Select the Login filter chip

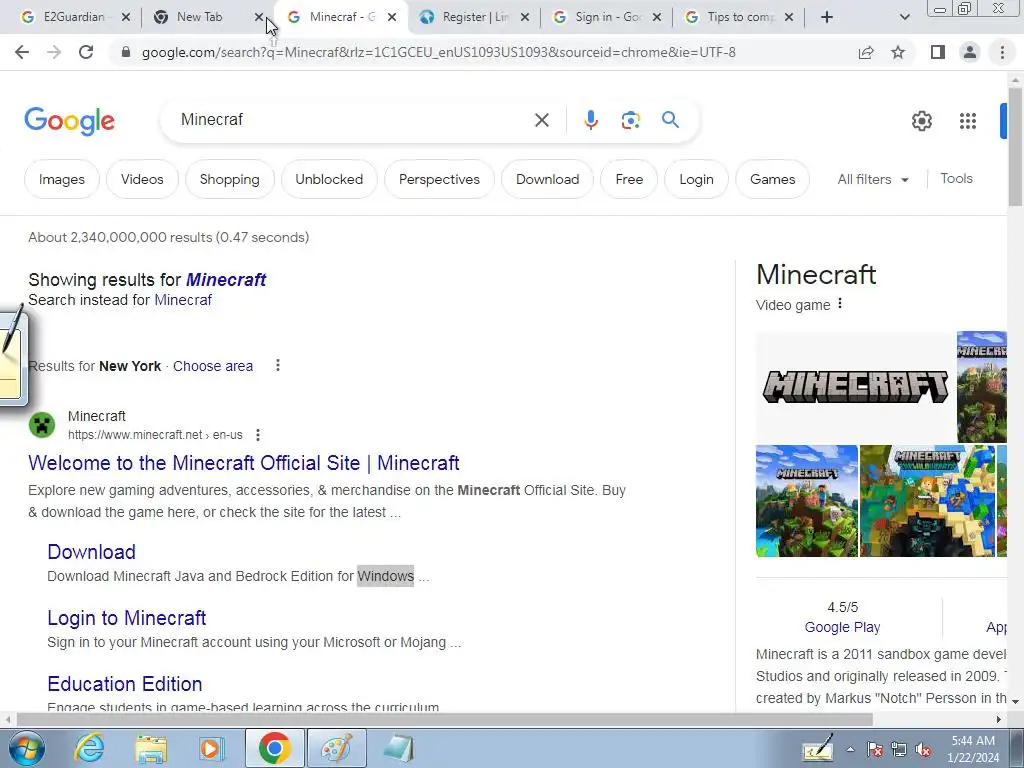696,179
